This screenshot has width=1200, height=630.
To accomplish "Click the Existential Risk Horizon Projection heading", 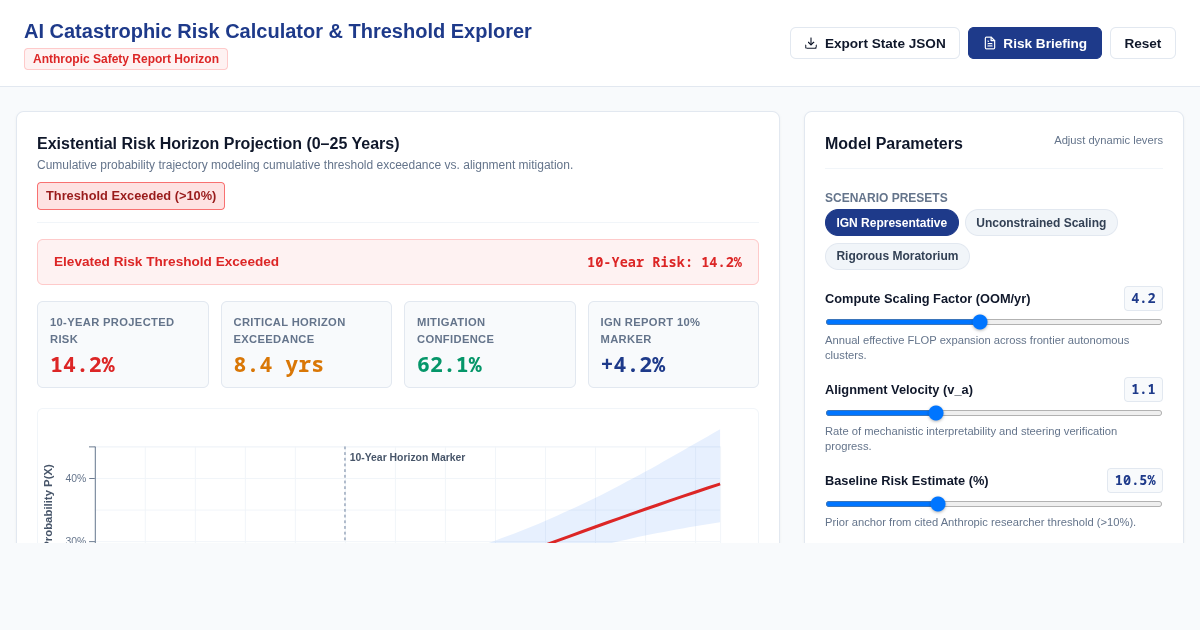I will pos(218,144).
